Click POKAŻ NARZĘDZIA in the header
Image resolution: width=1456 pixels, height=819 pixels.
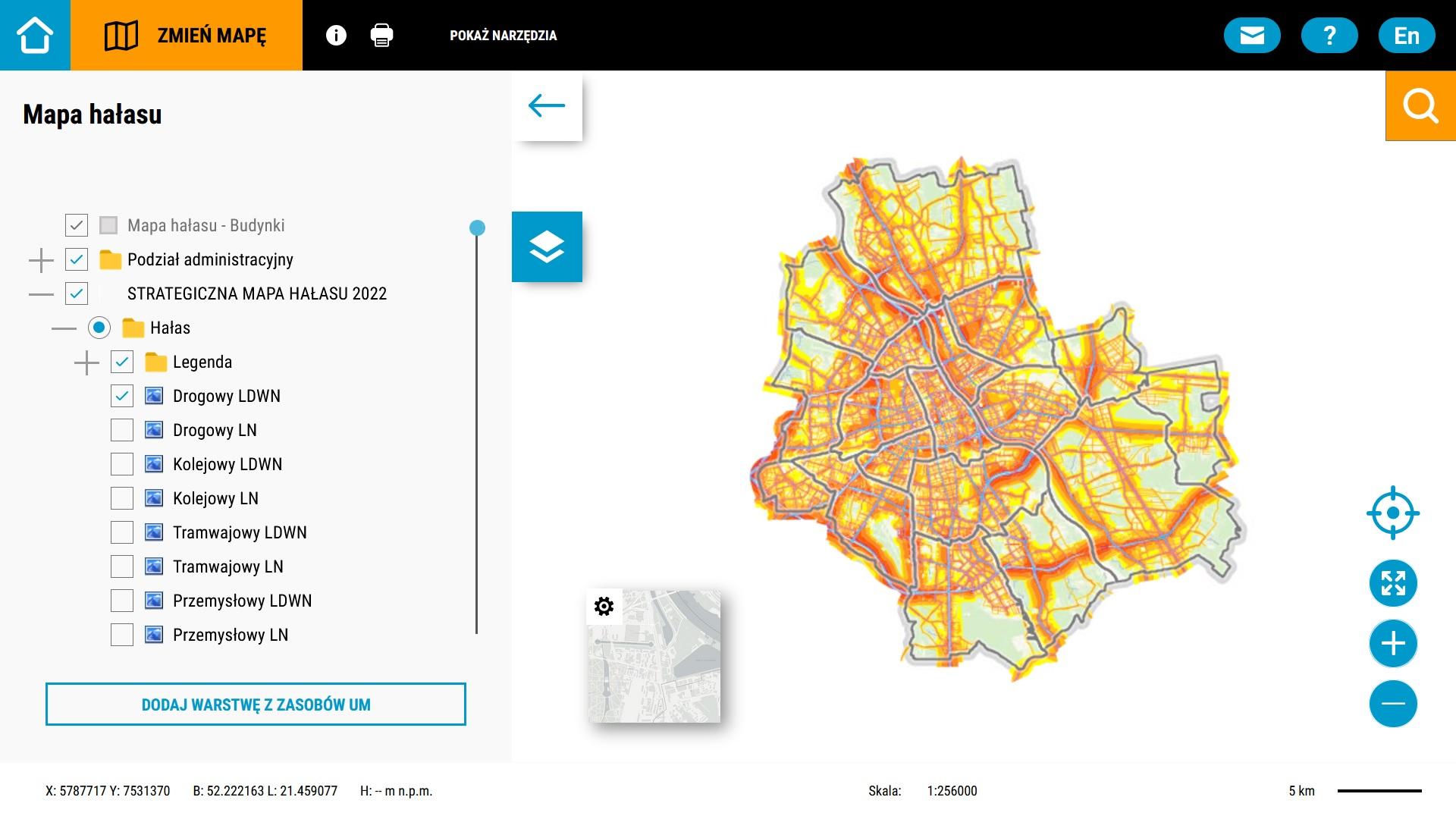503,36
